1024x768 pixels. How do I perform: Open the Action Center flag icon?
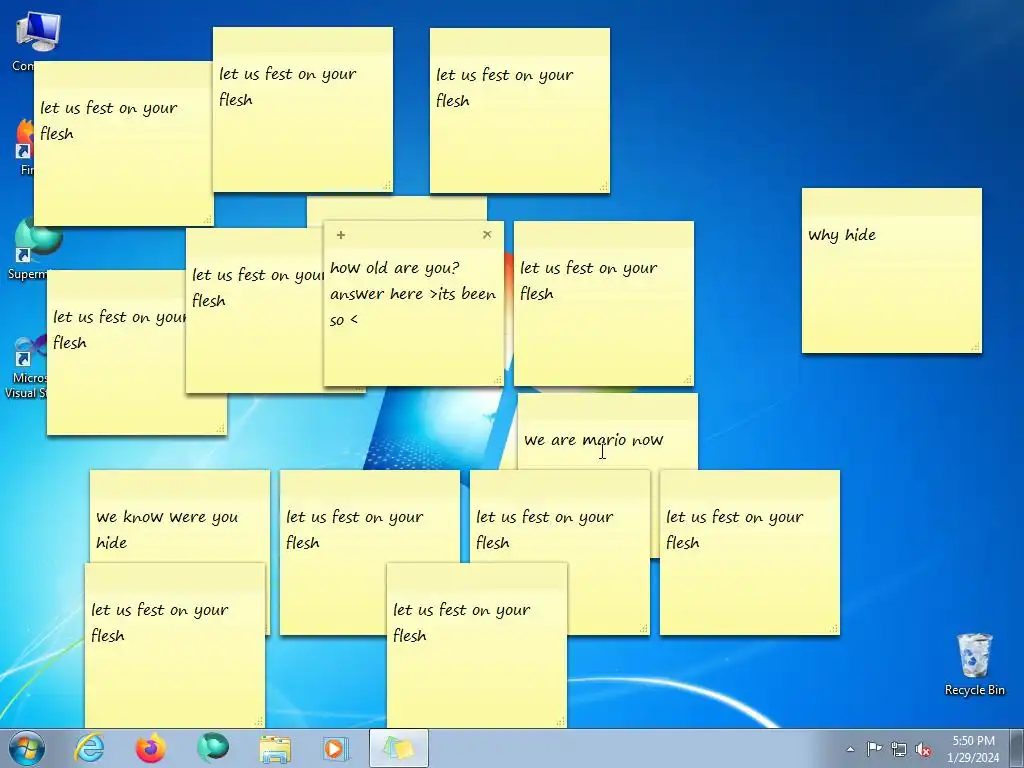pyautogui.click(x=874, y=749)
